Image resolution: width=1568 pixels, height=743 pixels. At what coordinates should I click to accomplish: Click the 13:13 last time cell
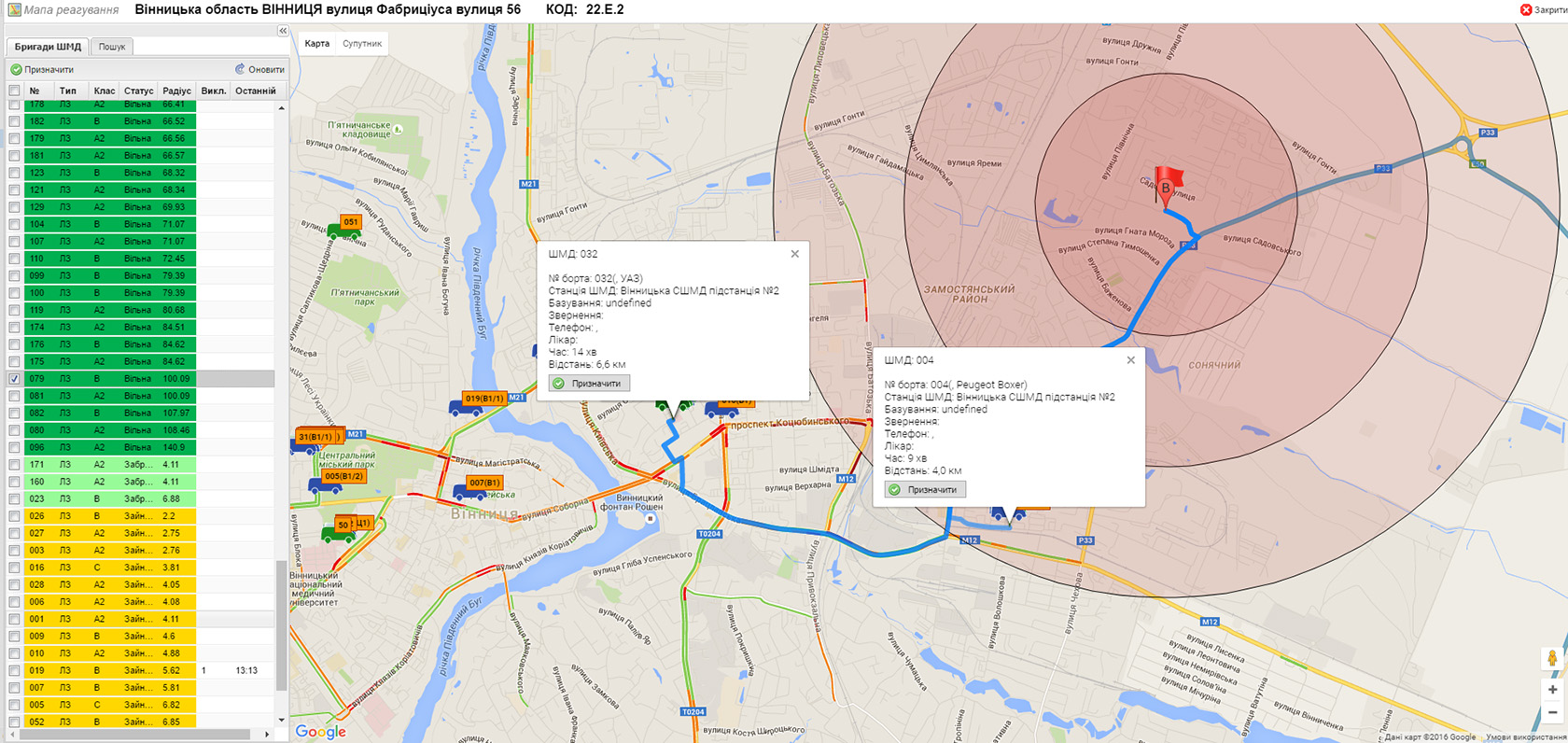click(246, 670)
